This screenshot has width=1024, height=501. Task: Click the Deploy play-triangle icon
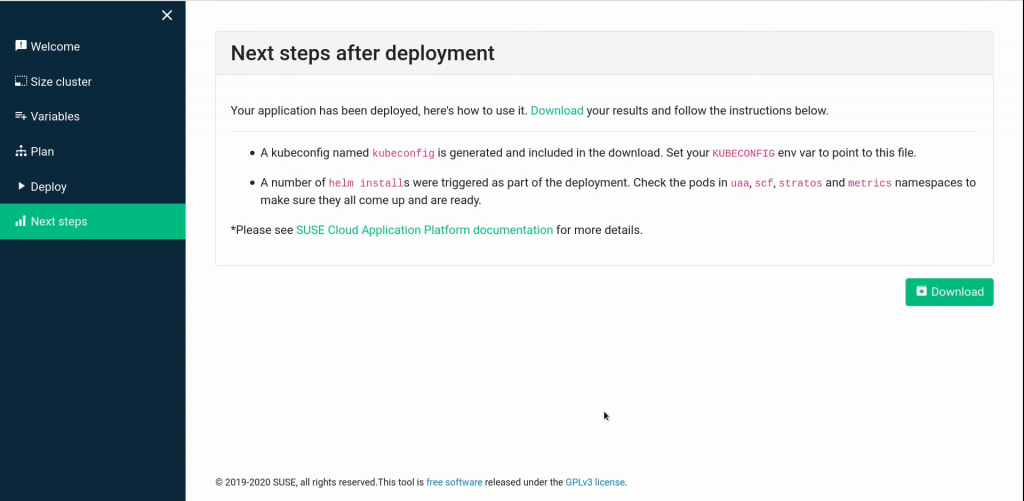[21, 186]
